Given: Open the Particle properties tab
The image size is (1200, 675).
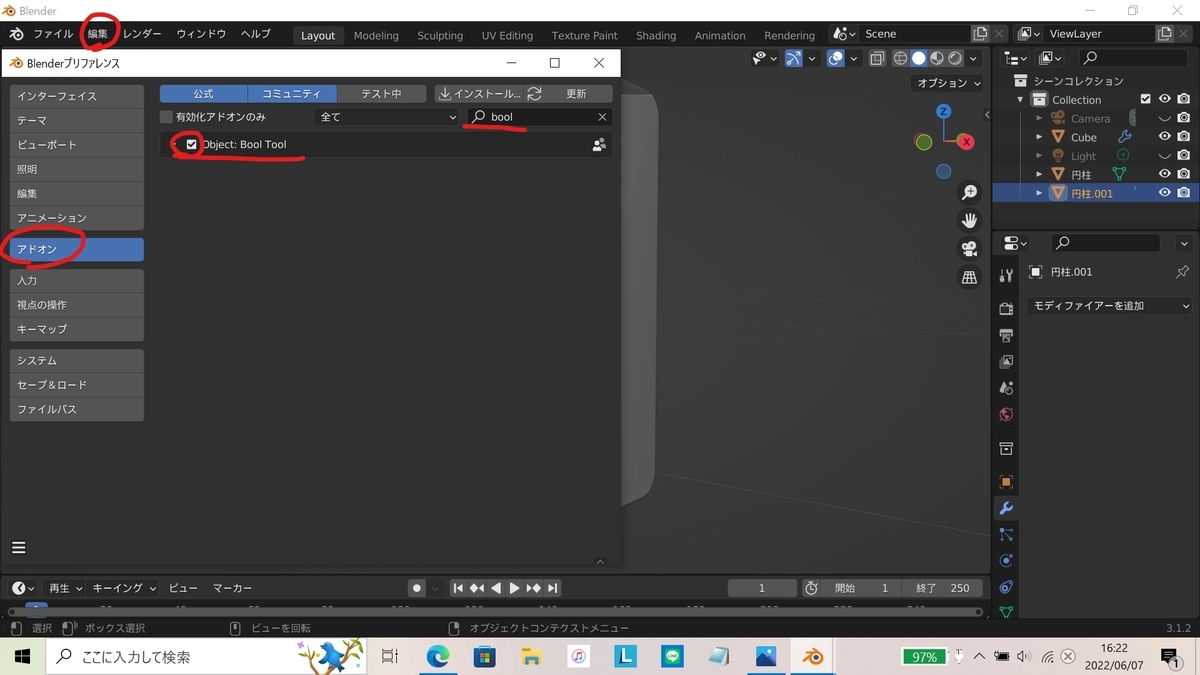Looking at the screenshot, I should pyautogui.click(x=1006, y=535).
